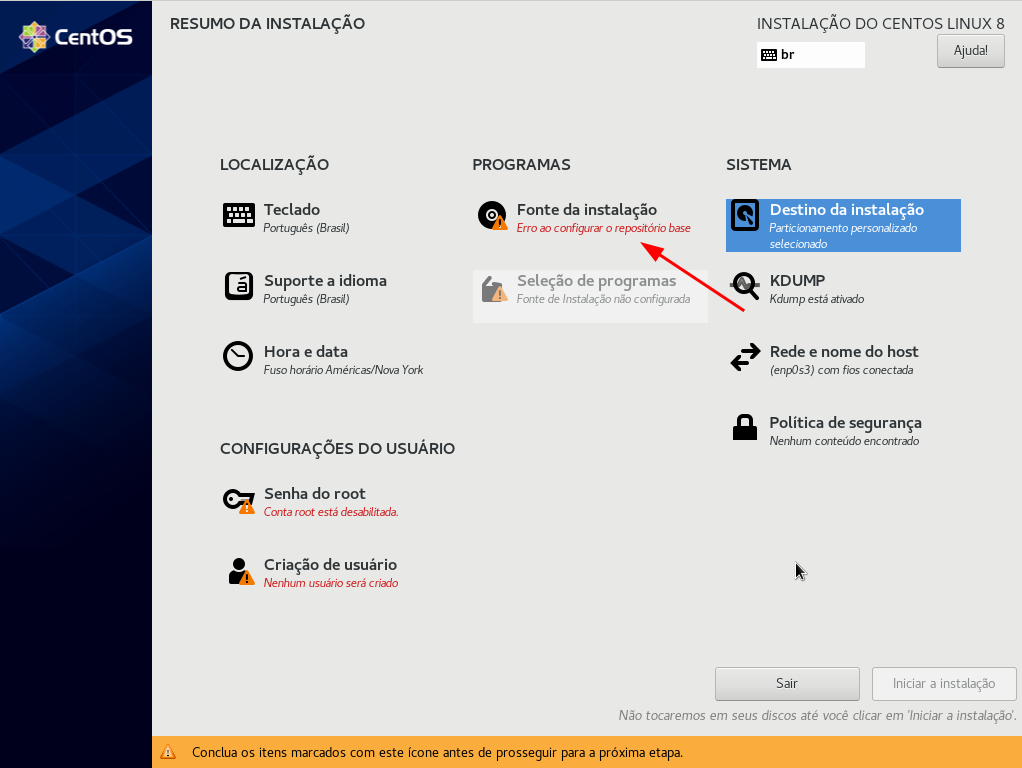Click the 'Conclua os itens marcados' warning message
This screenshot has width=1022, height=768.
click(437, 753)
